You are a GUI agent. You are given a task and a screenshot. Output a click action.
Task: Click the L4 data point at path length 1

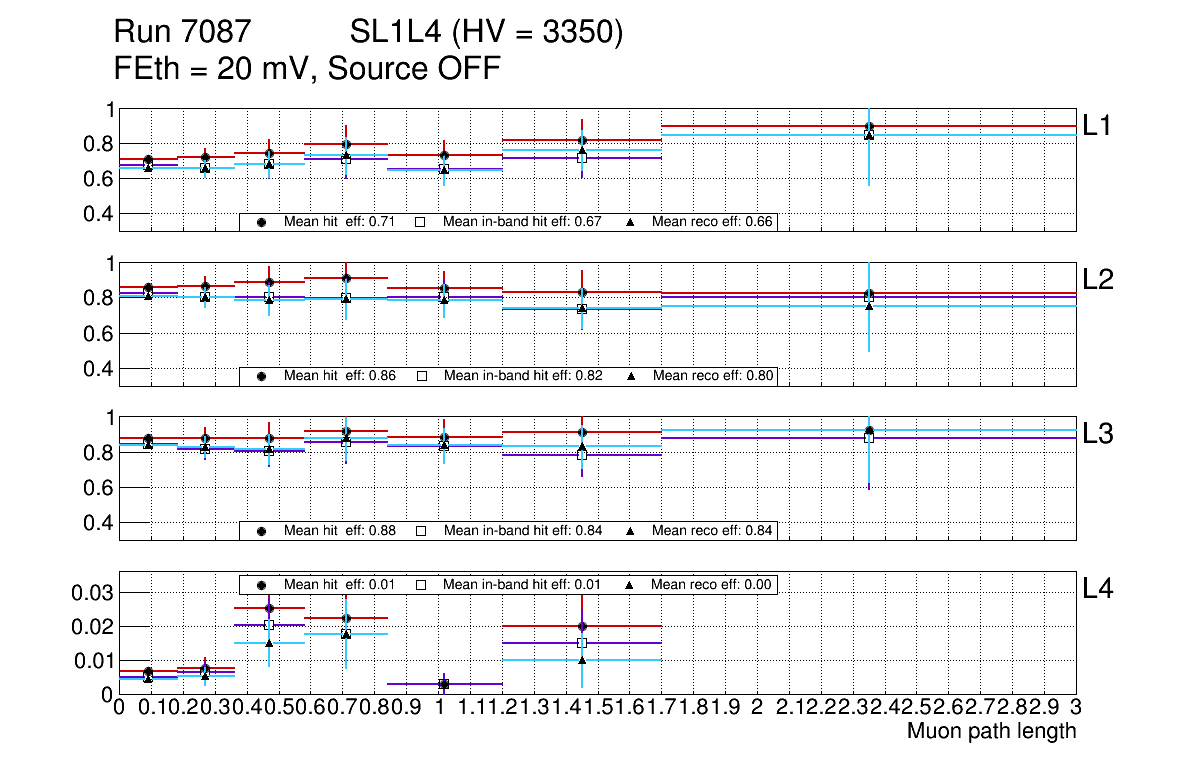pos(444,684)
